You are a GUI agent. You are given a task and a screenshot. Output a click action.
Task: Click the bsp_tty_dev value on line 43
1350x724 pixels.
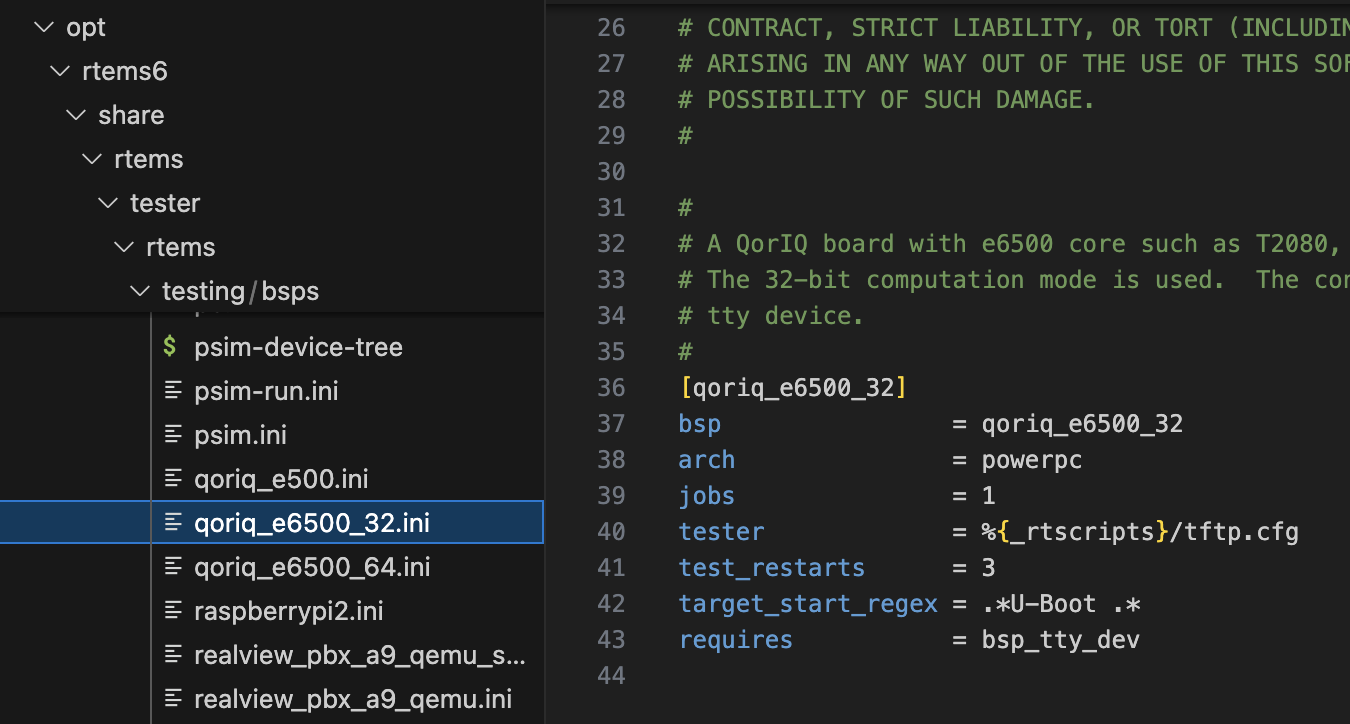click(1060, 640)
